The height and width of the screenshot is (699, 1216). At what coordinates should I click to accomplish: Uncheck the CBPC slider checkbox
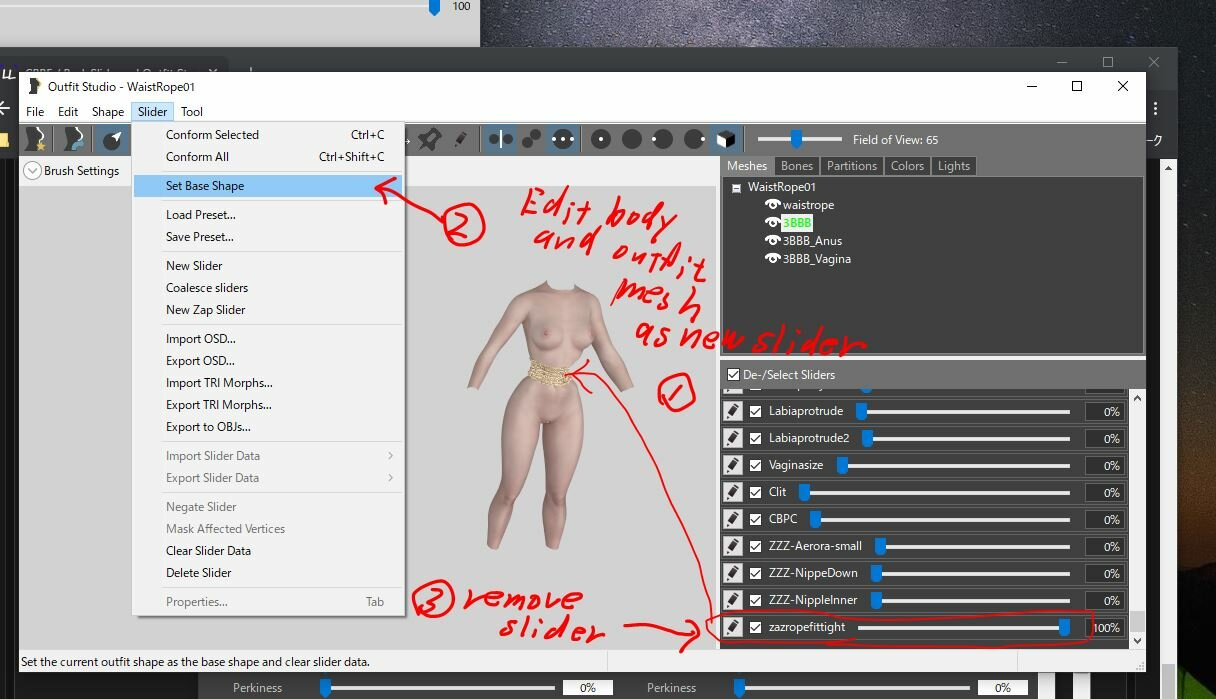[x=756, y=519]
